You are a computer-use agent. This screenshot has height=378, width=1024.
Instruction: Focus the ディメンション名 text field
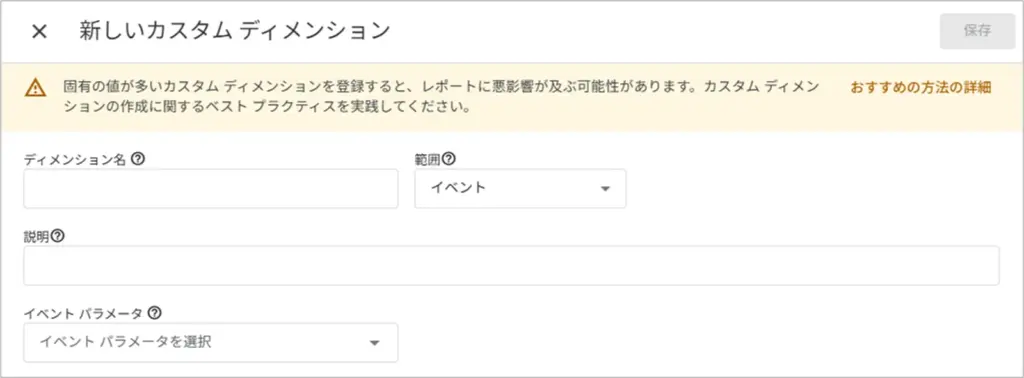click(x=211, y=189)
